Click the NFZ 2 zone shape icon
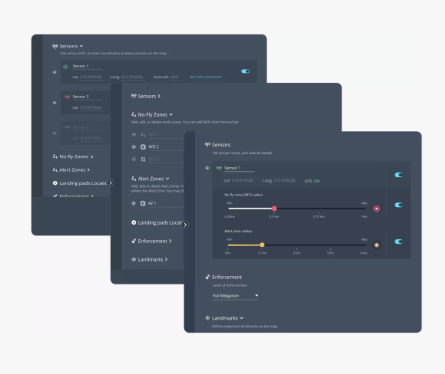 pos(143,147)
